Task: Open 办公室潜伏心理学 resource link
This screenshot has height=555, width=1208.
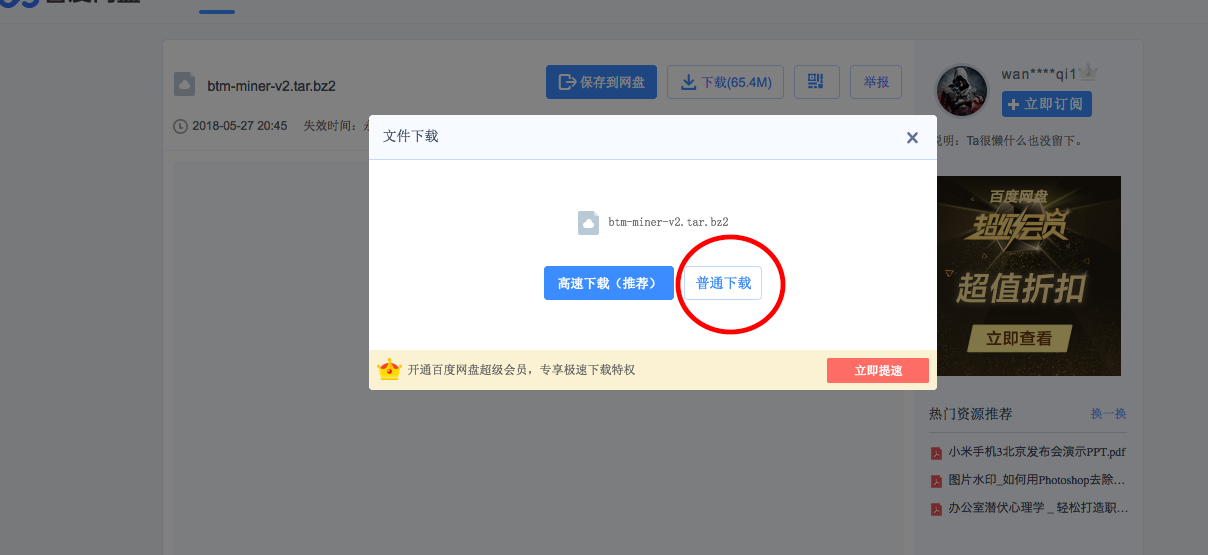Action: click(1038, 508)
